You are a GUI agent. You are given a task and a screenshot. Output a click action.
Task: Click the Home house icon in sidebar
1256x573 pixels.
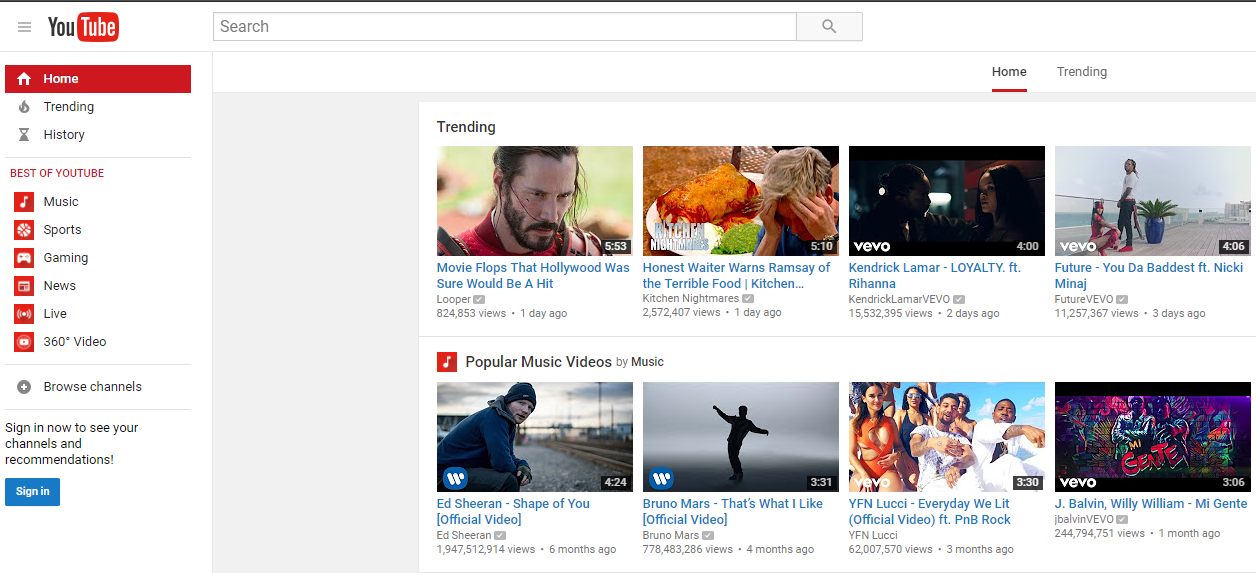(x=24, y=79)
